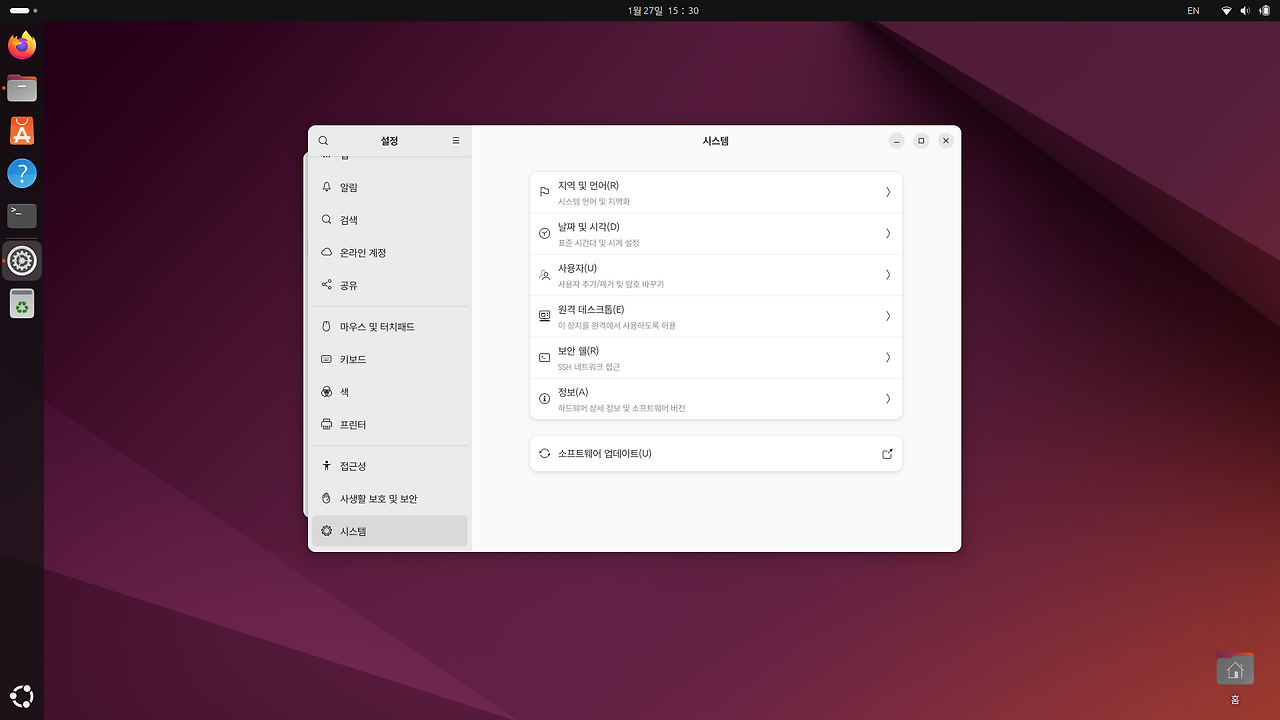Expand chevron on 지역 및 언어 row
Image resolution: width=1280 pixels, height=720 pixels.
(x=888, y=192)
